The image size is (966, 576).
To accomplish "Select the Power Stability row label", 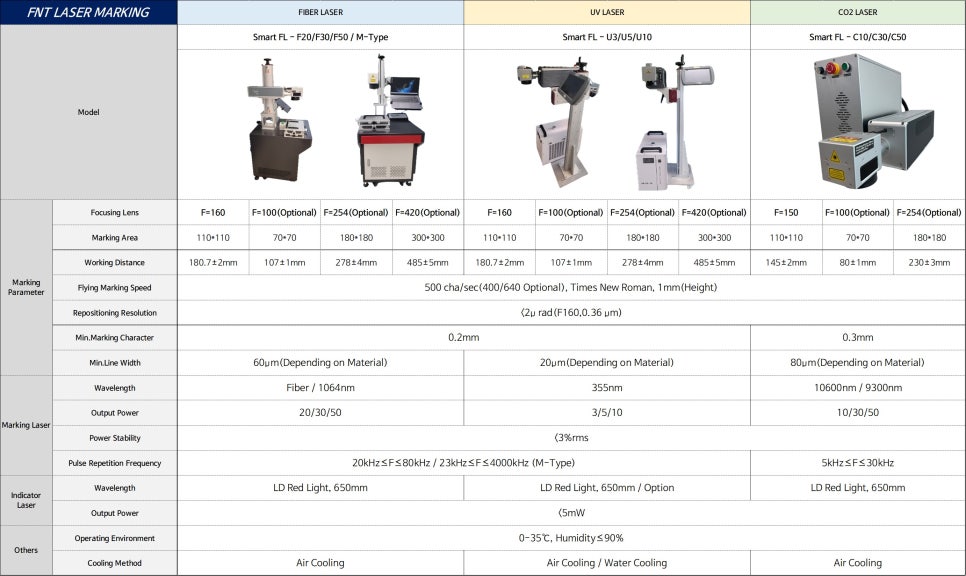I will [x=115, y=438].
